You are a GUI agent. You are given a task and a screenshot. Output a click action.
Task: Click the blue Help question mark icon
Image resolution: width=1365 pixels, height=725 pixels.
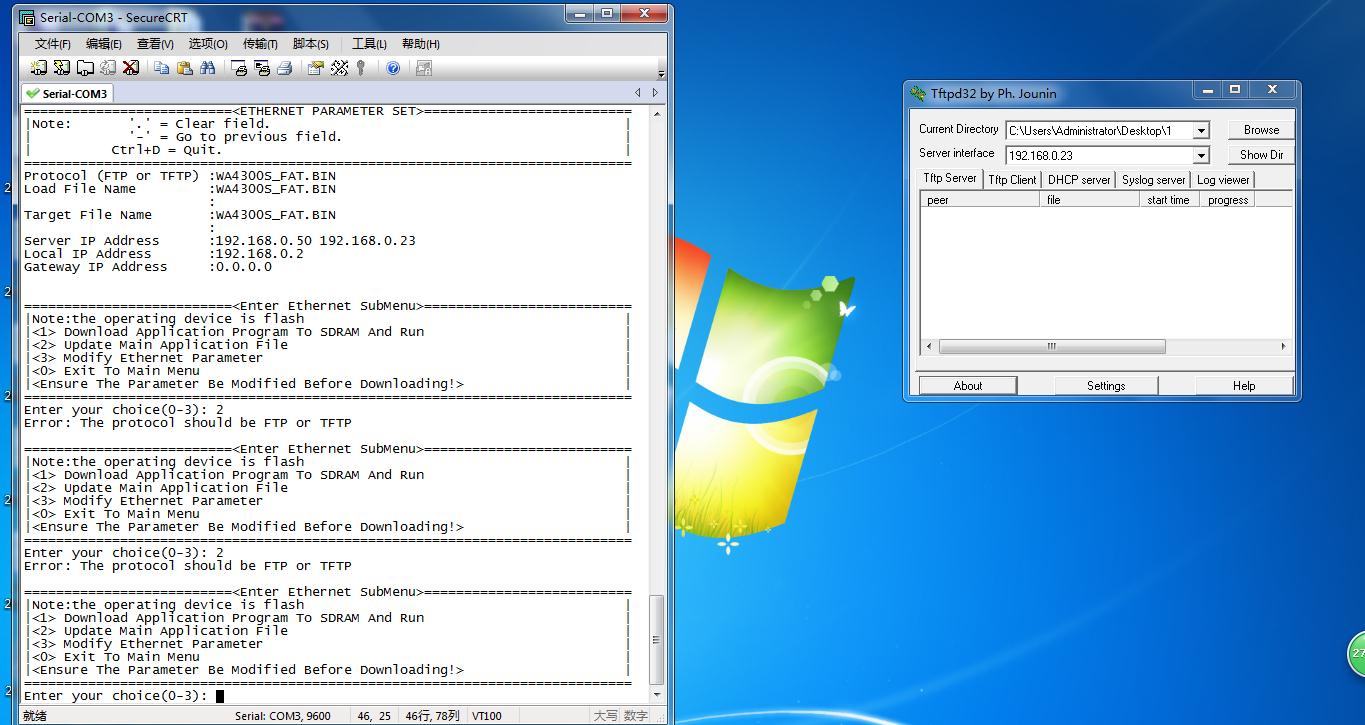pos(393,68)
